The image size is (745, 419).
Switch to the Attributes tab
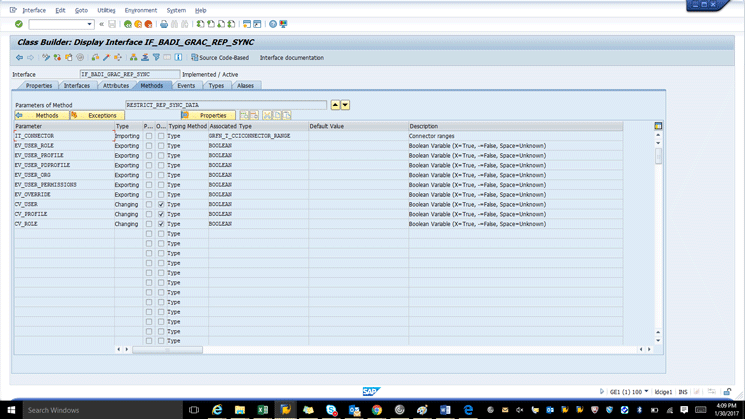[x=116, y=86]
